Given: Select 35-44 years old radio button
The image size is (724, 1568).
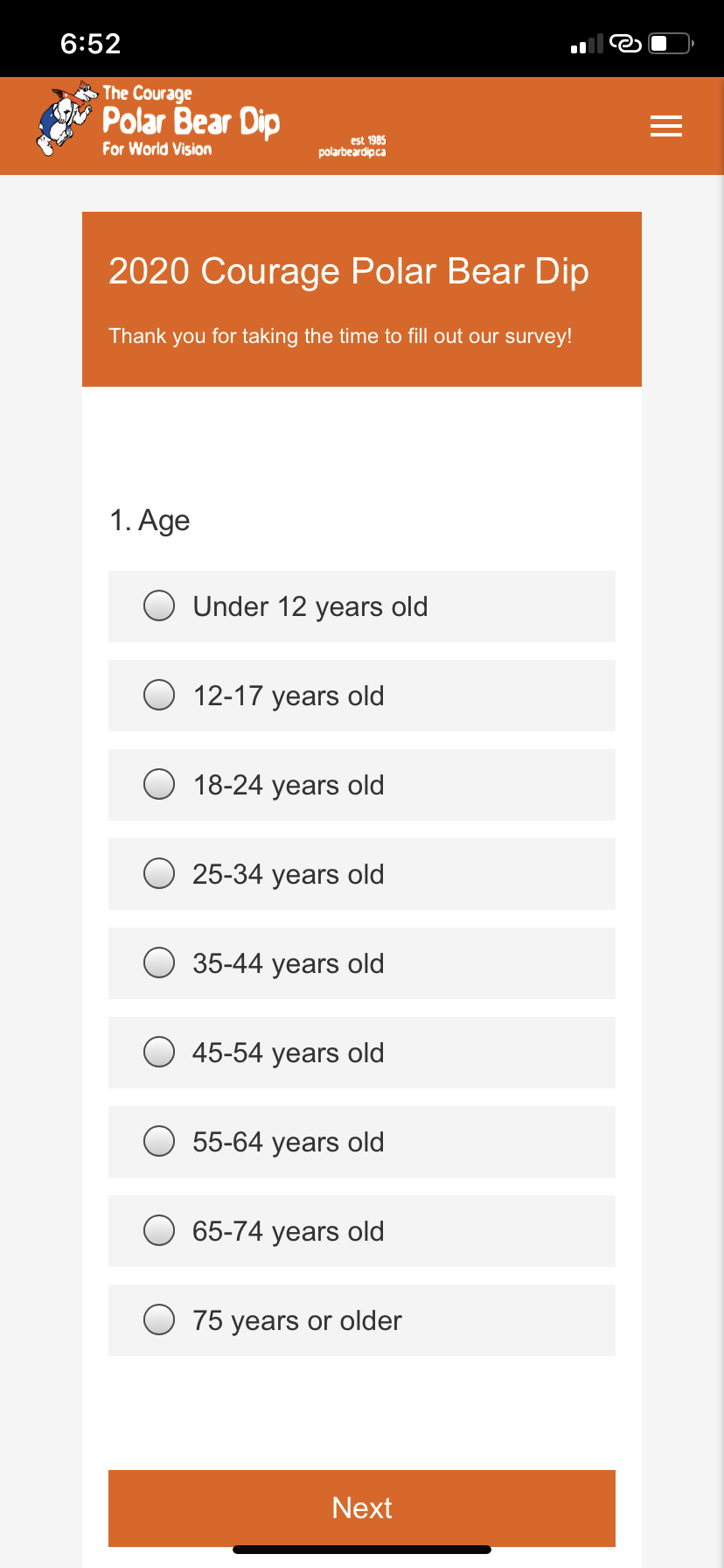Looking at the screenshot, I should tap(362, 963).
